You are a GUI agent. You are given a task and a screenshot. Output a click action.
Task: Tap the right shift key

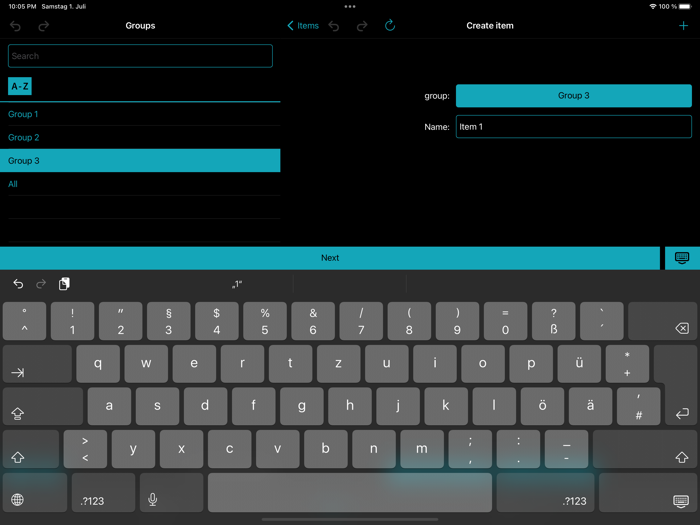(645, 449)
